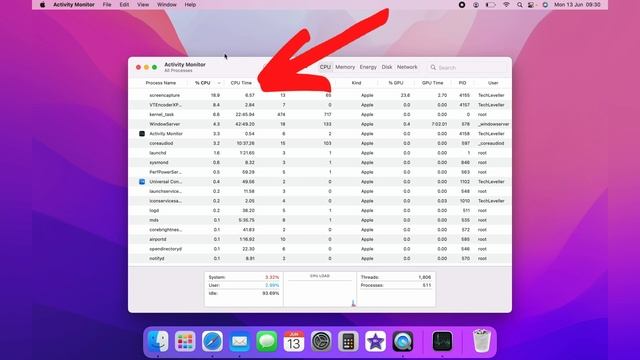Click the screen recording stop icon

(462, 5)
